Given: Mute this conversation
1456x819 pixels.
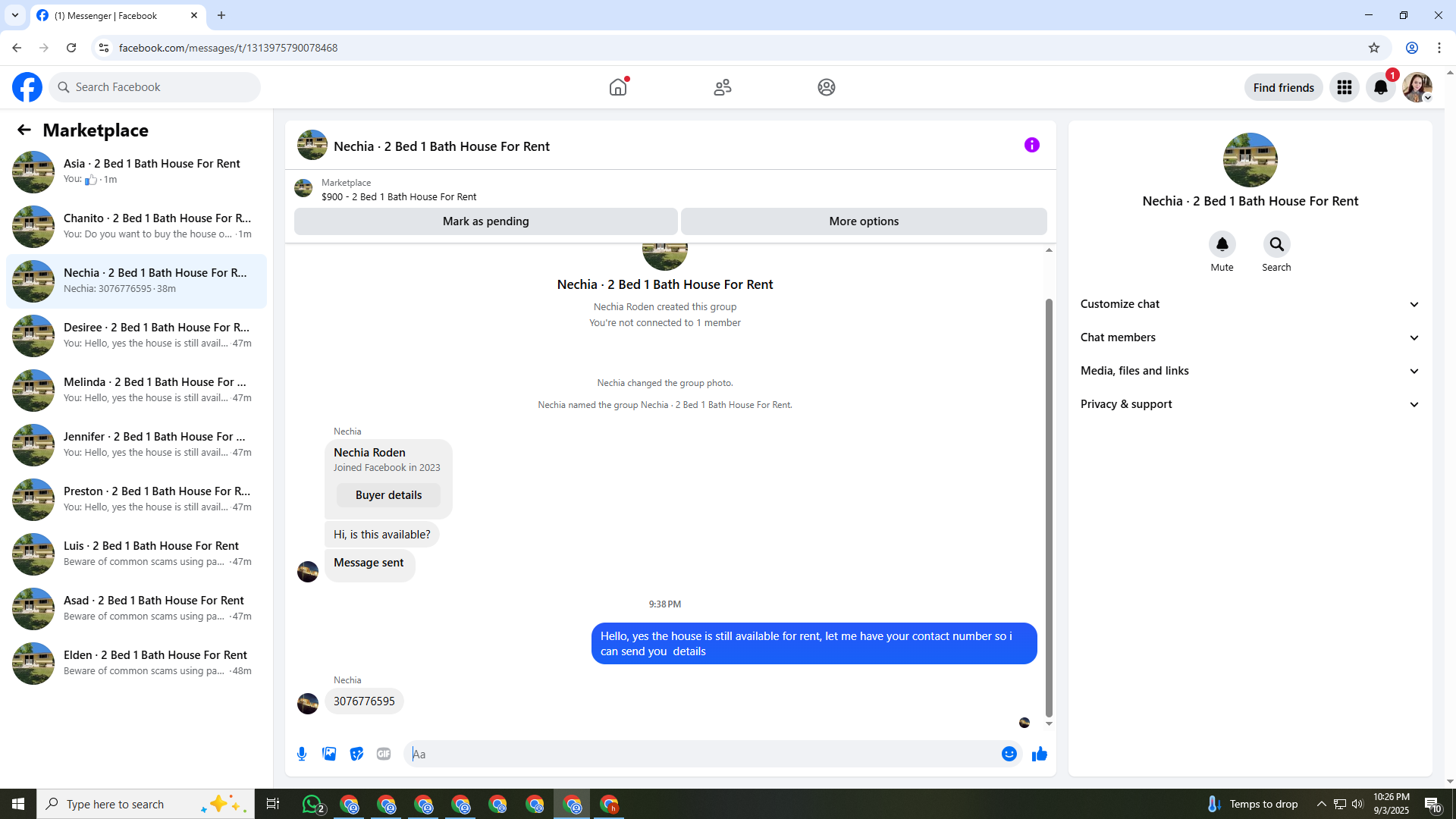Looking at the screenshot, I should pyautogui.click(x=1222, y=244).
